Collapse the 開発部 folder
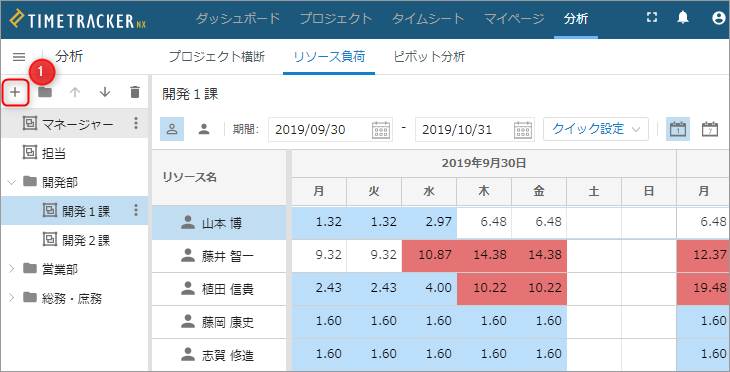 click(12, 182)
